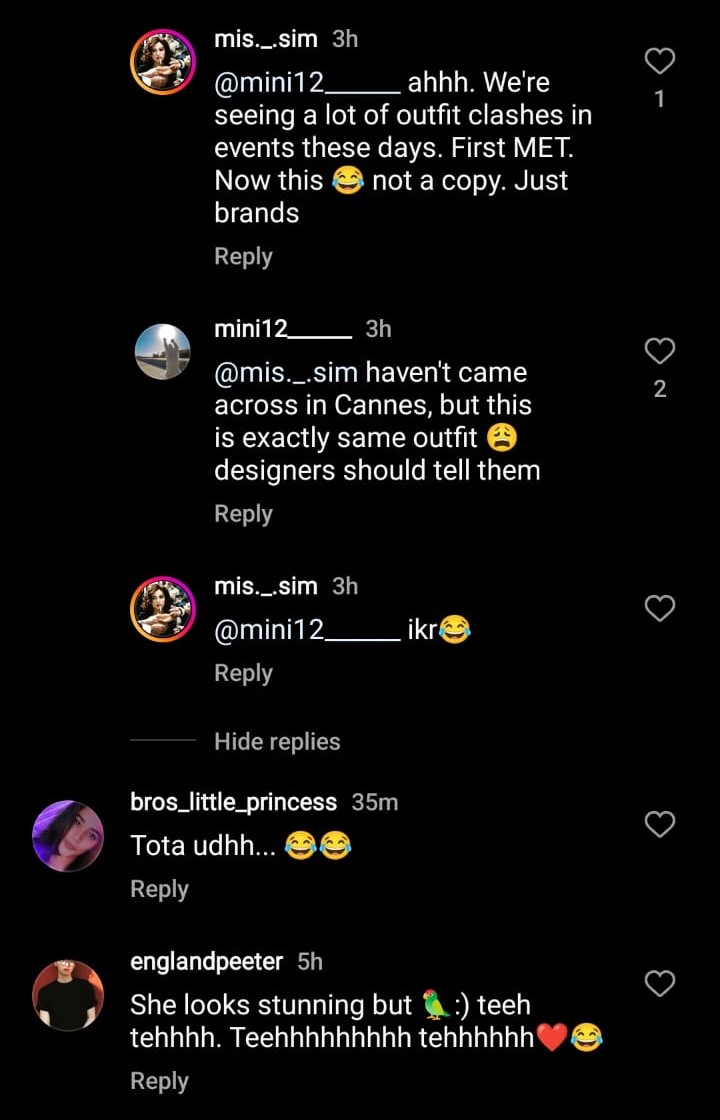Open the bros_little_princess username link

[233, 802]
